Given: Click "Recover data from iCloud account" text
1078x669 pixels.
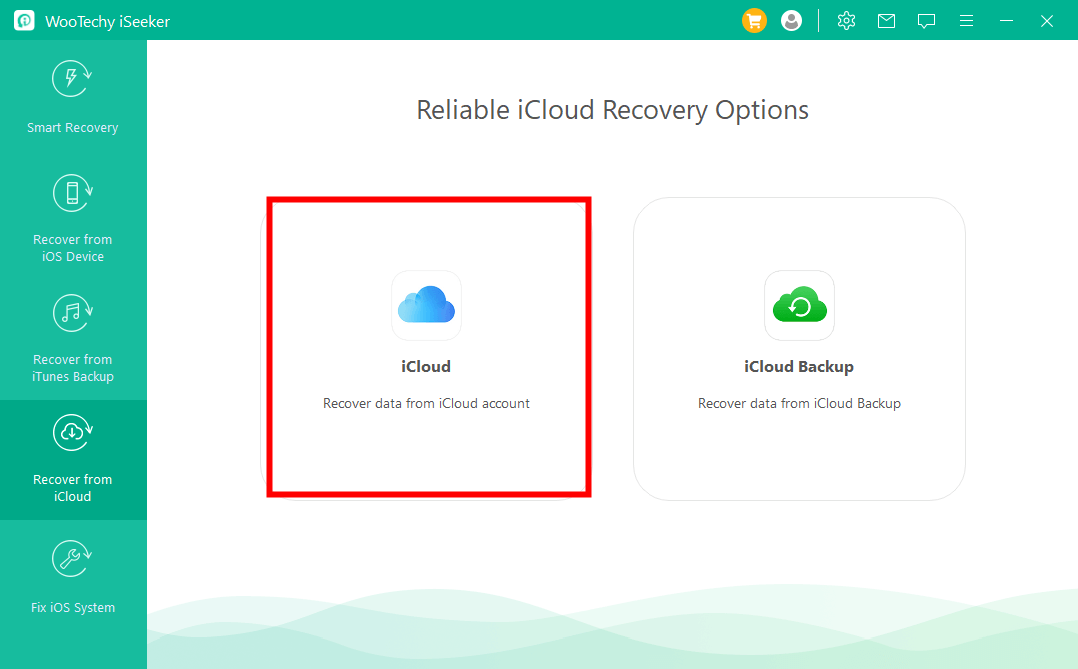Looking at the screenshot, I should coord(426,404).
